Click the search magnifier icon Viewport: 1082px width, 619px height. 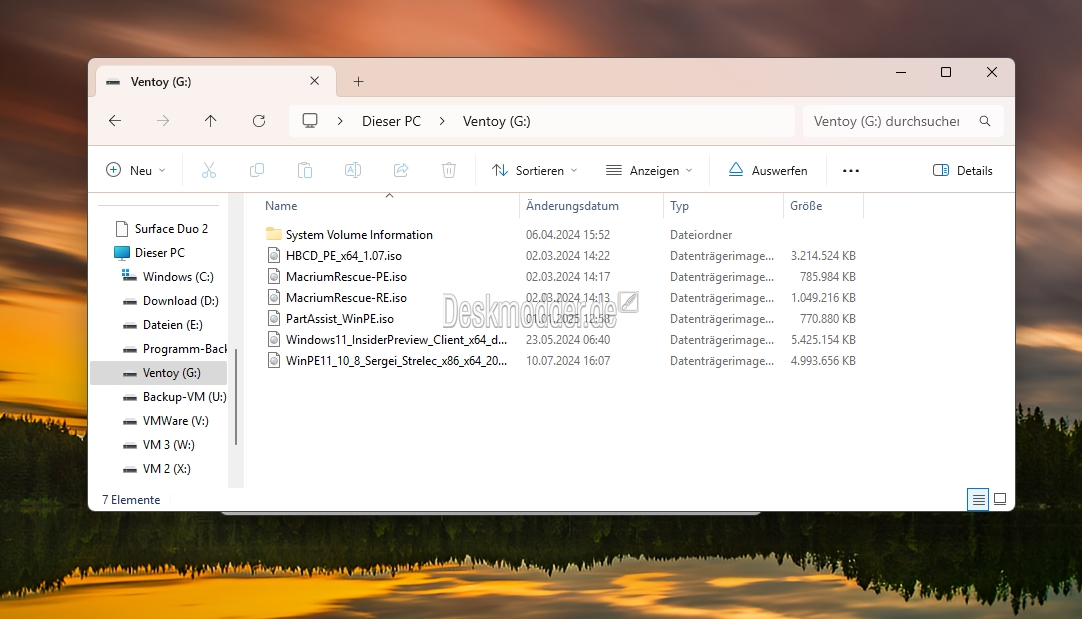[985, 121]
